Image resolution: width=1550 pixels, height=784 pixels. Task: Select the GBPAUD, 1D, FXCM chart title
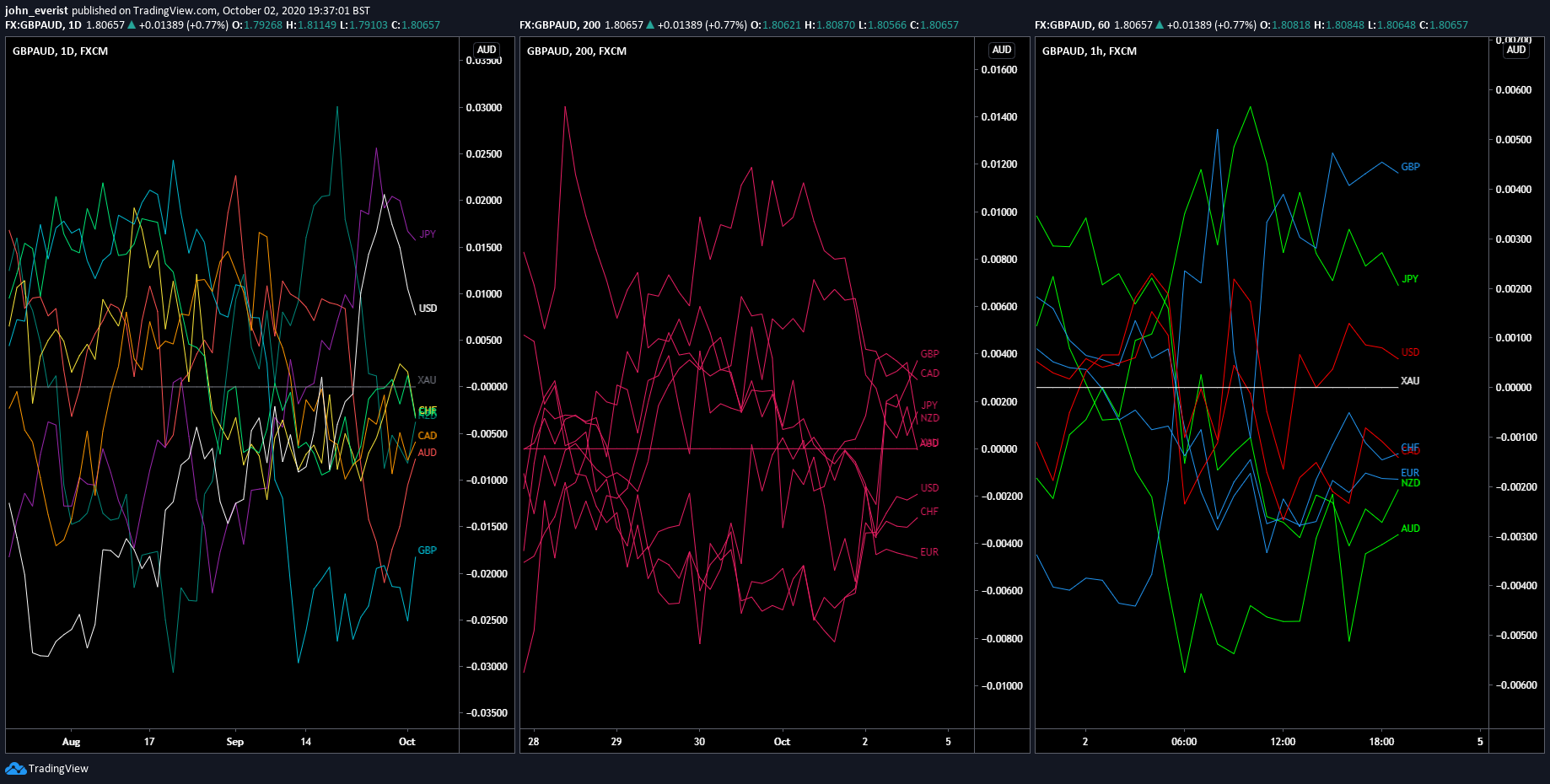click(x=60, y=51)
